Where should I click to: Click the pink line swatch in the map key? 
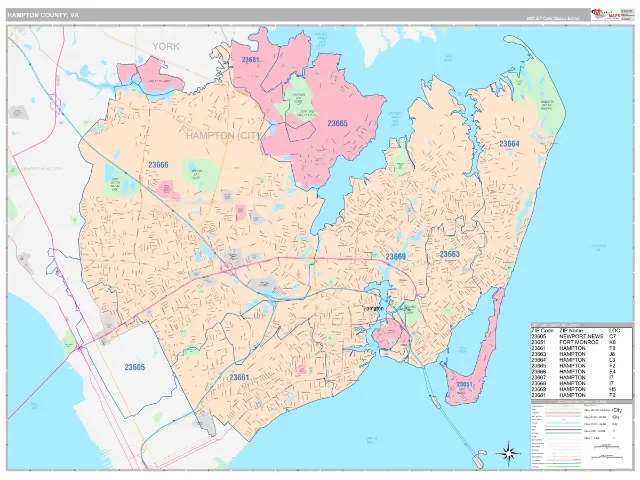[x=563, y=413]
